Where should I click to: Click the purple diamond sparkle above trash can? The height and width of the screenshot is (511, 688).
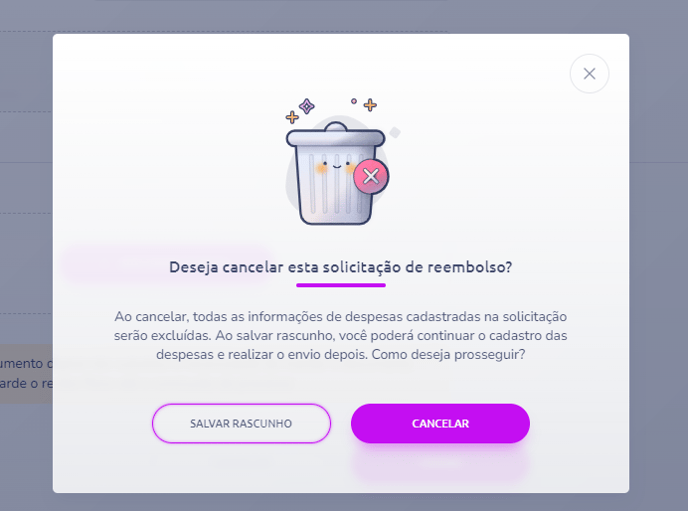(x=307, y=106)
